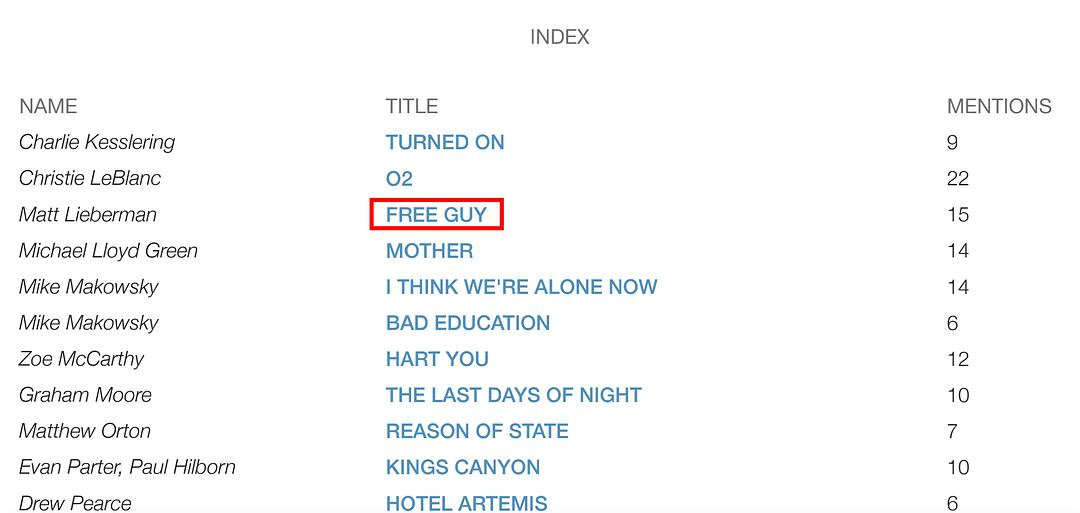Select the MOTHER title link
Screen dimensions: 1080x513
pos(430,250)
